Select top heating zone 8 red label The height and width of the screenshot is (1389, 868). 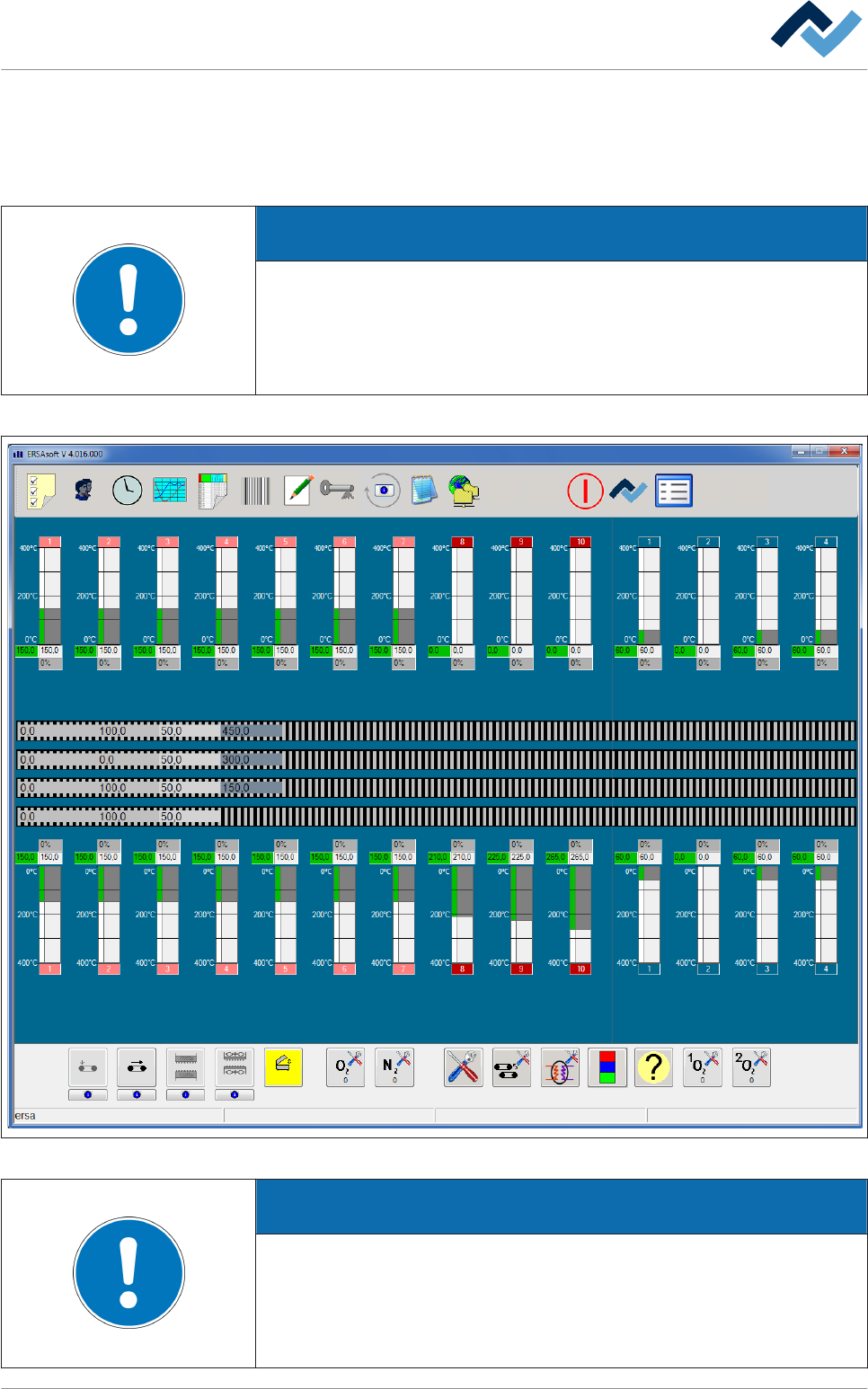click(x=463, y=542)
